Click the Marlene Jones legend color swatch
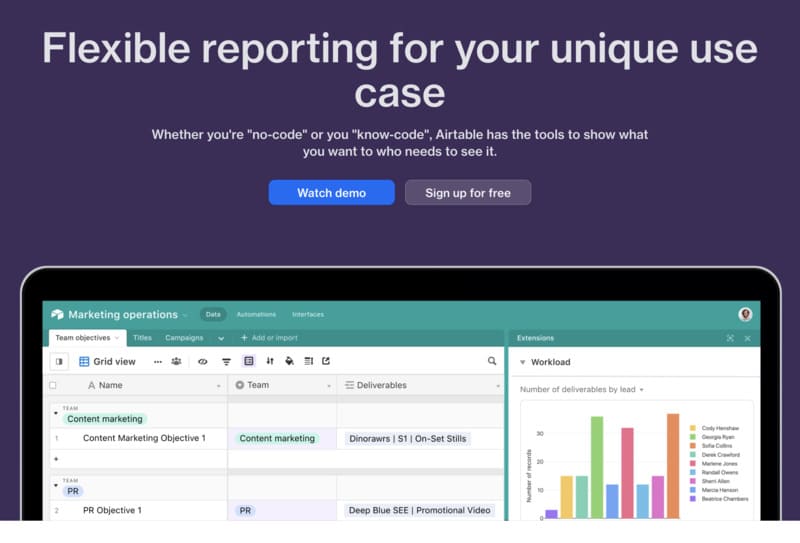This screenshot has width=800, height=543. point(693,463)
